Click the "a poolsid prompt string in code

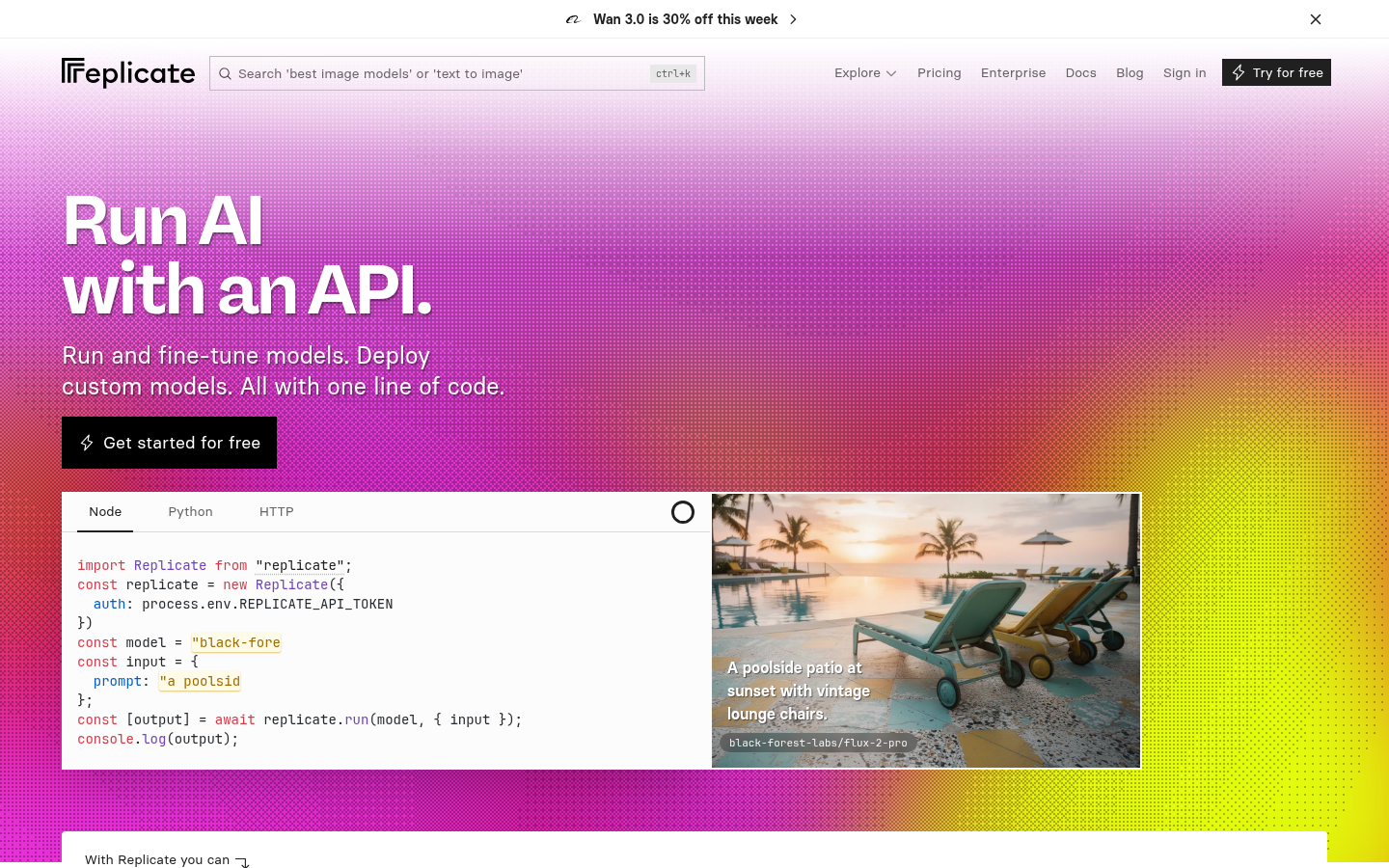tap(200, 681)
